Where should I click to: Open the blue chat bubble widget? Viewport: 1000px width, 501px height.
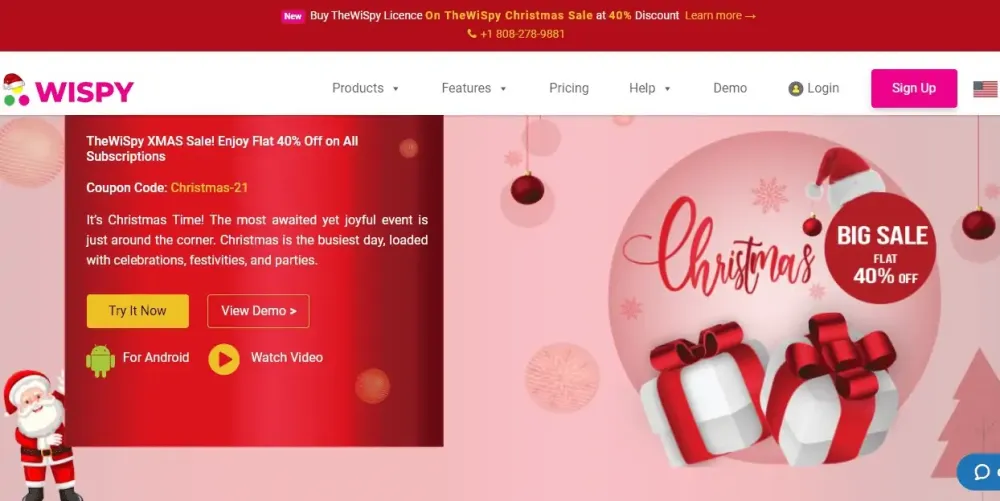click(979, 472)
